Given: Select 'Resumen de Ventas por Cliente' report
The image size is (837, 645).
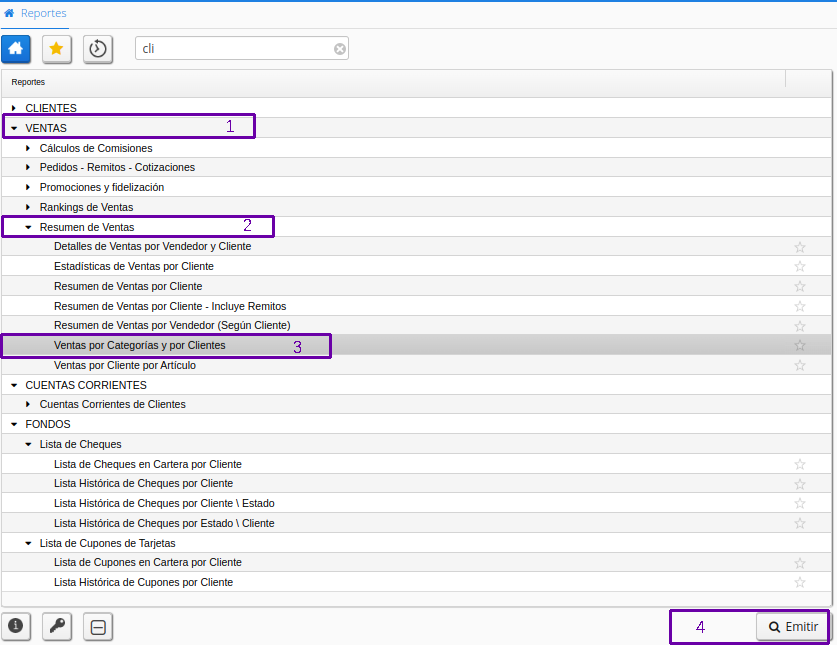Looking at the screenshot, I should (128, 286).
